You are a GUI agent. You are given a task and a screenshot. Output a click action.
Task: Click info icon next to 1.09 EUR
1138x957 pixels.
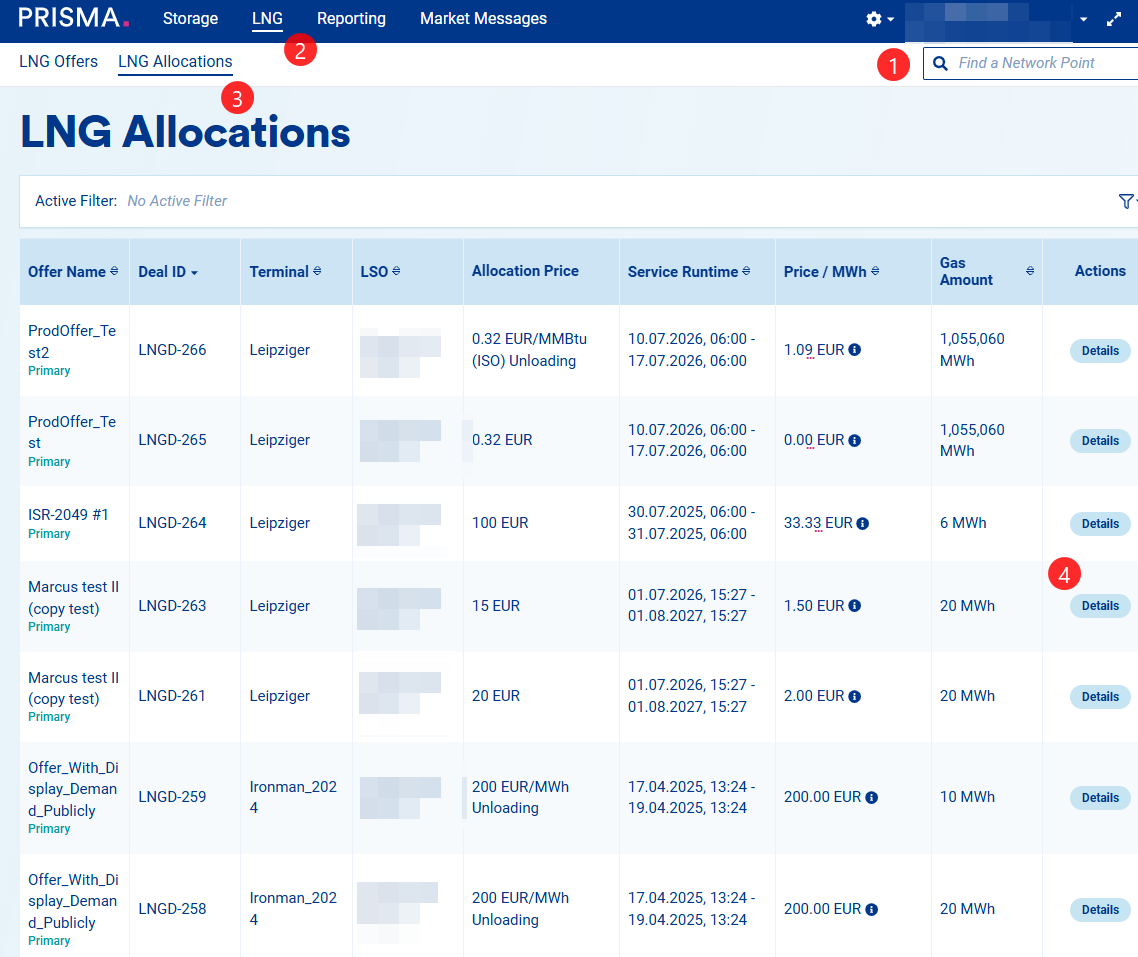(x=855, y=350)
